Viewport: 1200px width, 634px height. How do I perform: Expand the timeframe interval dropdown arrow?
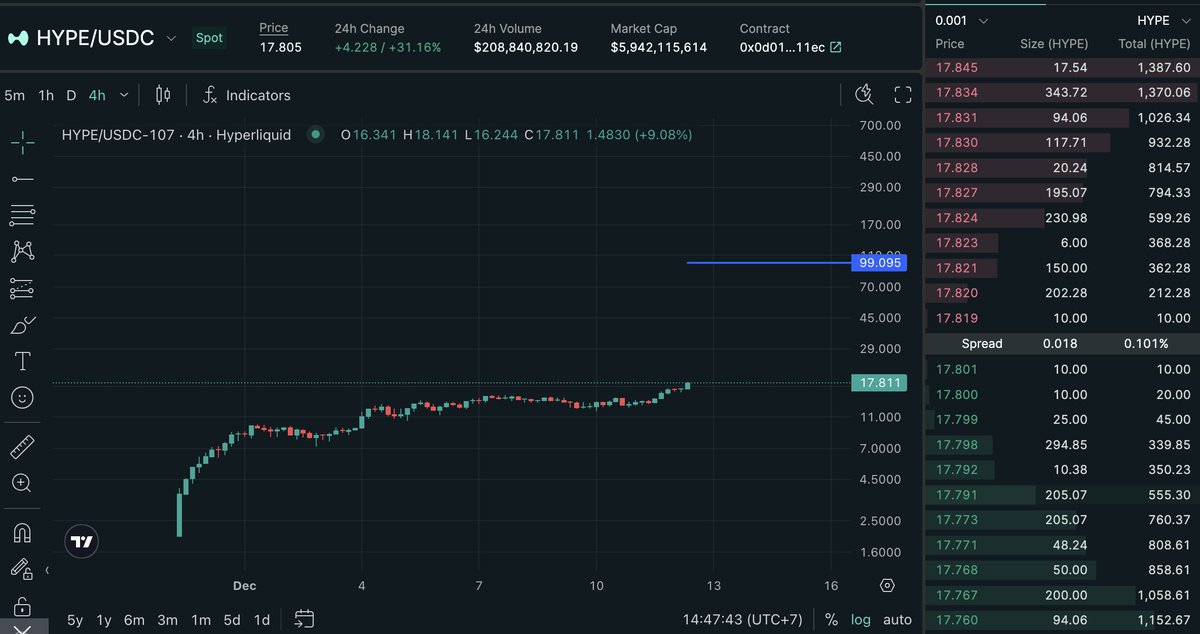[123, 95]
